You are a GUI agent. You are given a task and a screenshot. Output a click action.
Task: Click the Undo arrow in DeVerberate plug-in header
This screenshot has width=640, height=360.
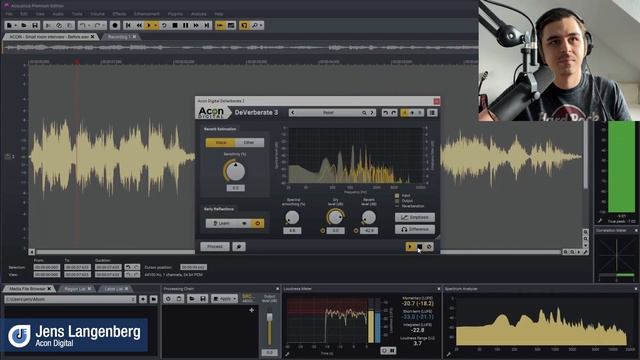pos(385,113)
